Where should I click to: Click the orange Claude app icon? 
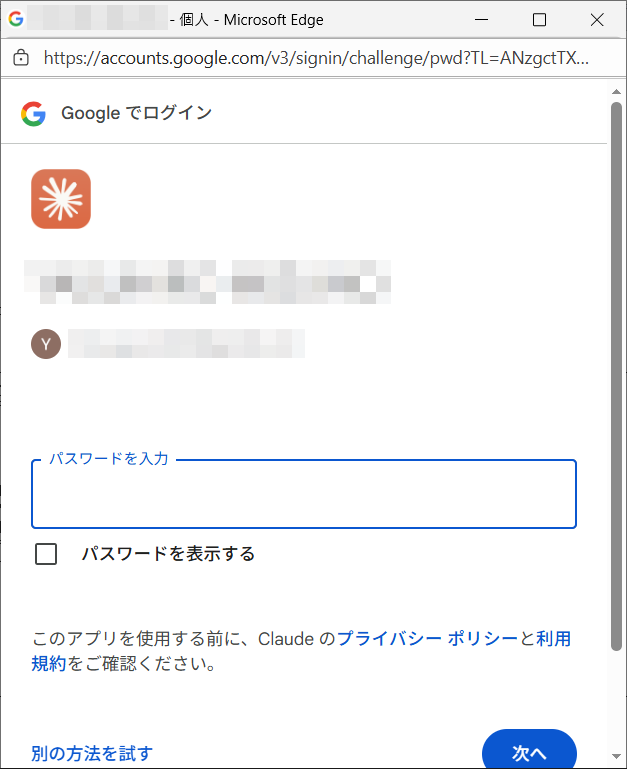tap(61, 198)
